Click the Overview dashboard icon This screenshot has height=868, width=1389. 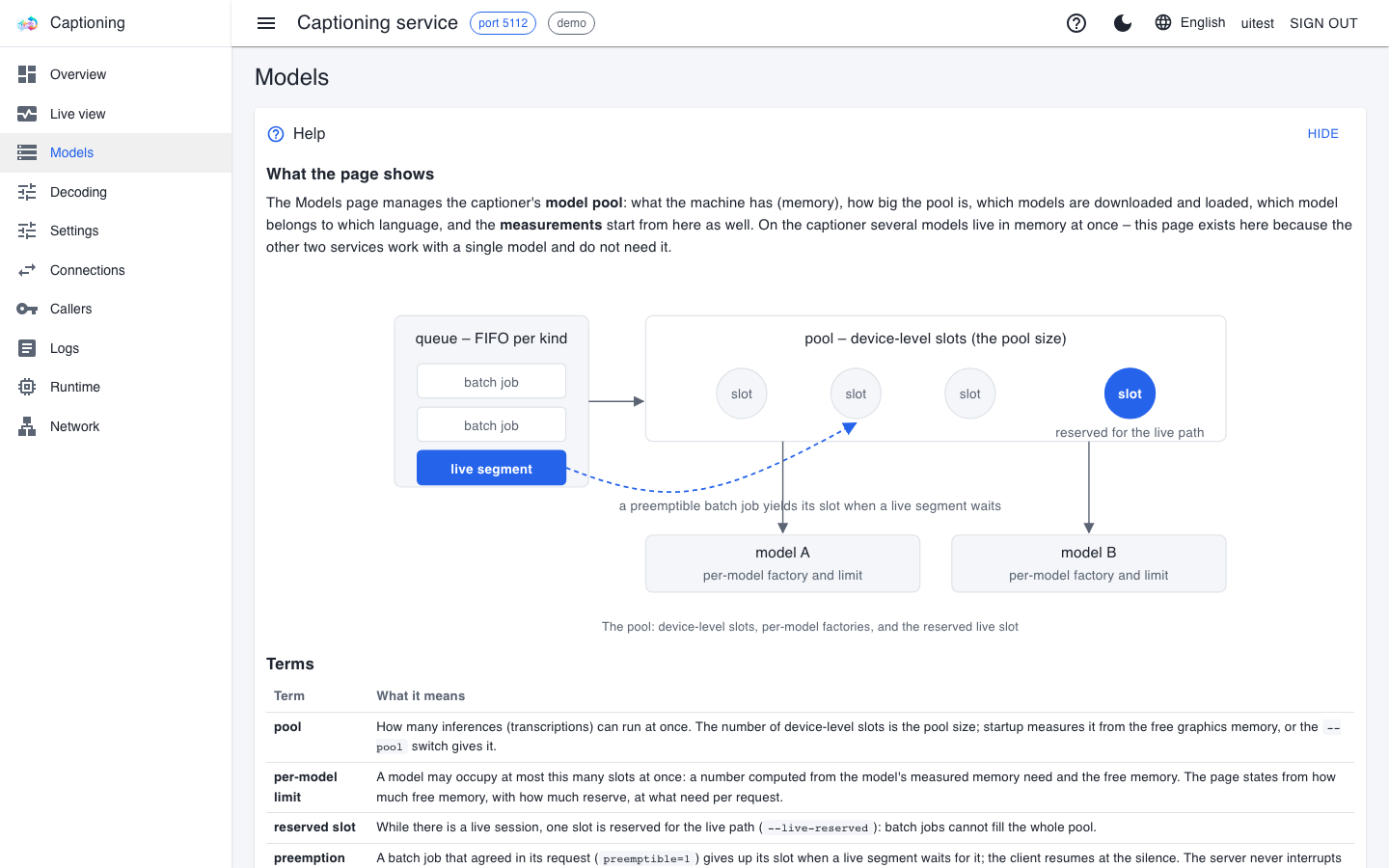coord(27,74)
